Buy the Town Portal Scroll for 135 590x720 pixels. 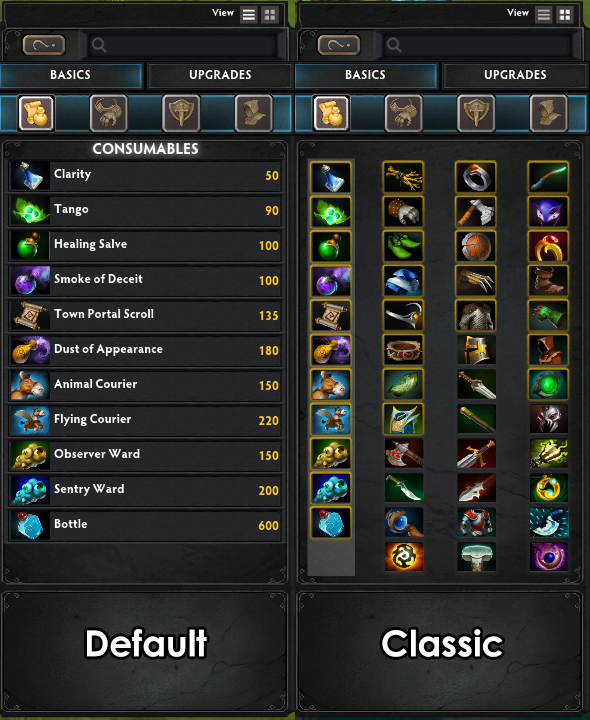(x=145, y=316)
